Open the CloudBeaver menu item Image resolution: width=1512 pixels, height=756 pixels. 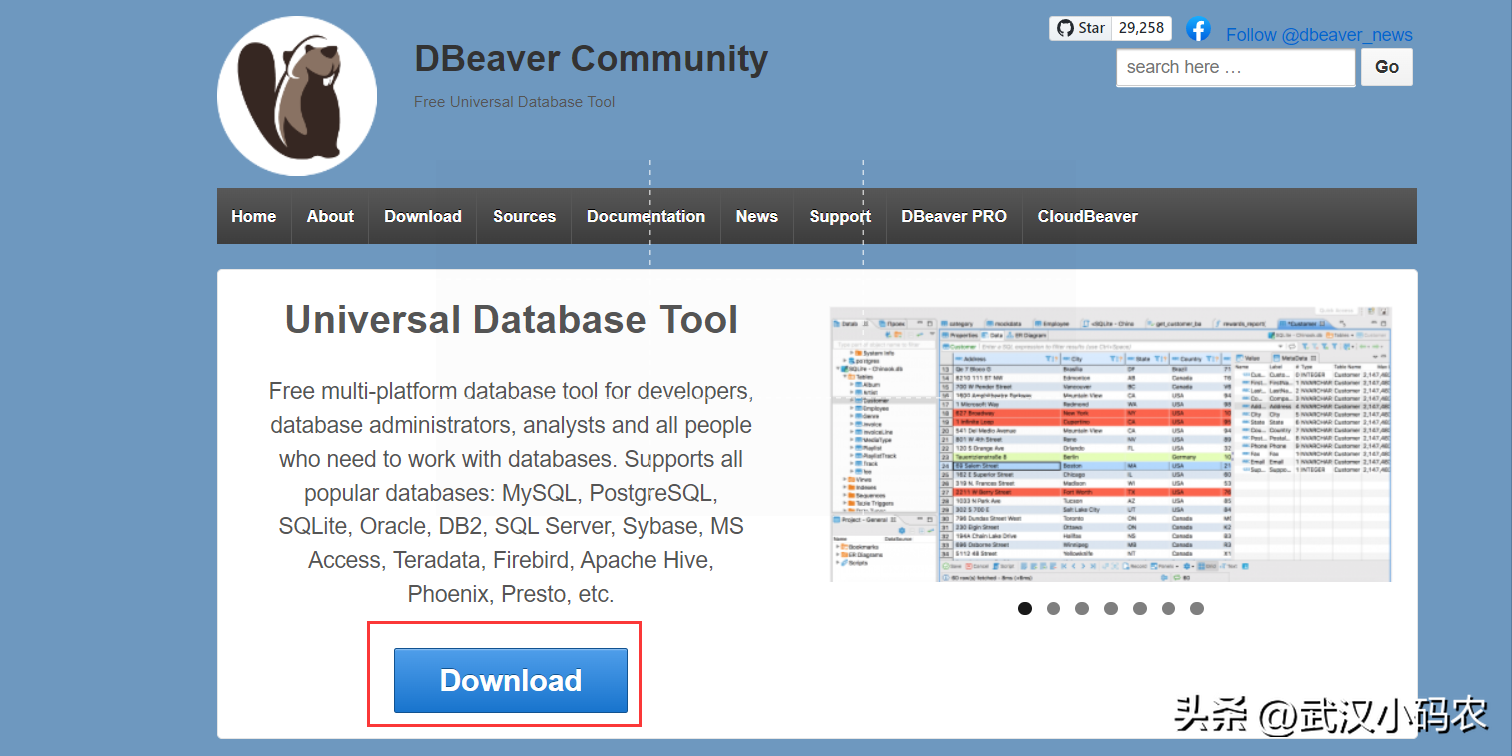pyautogui.click(x=1087, y=216)
